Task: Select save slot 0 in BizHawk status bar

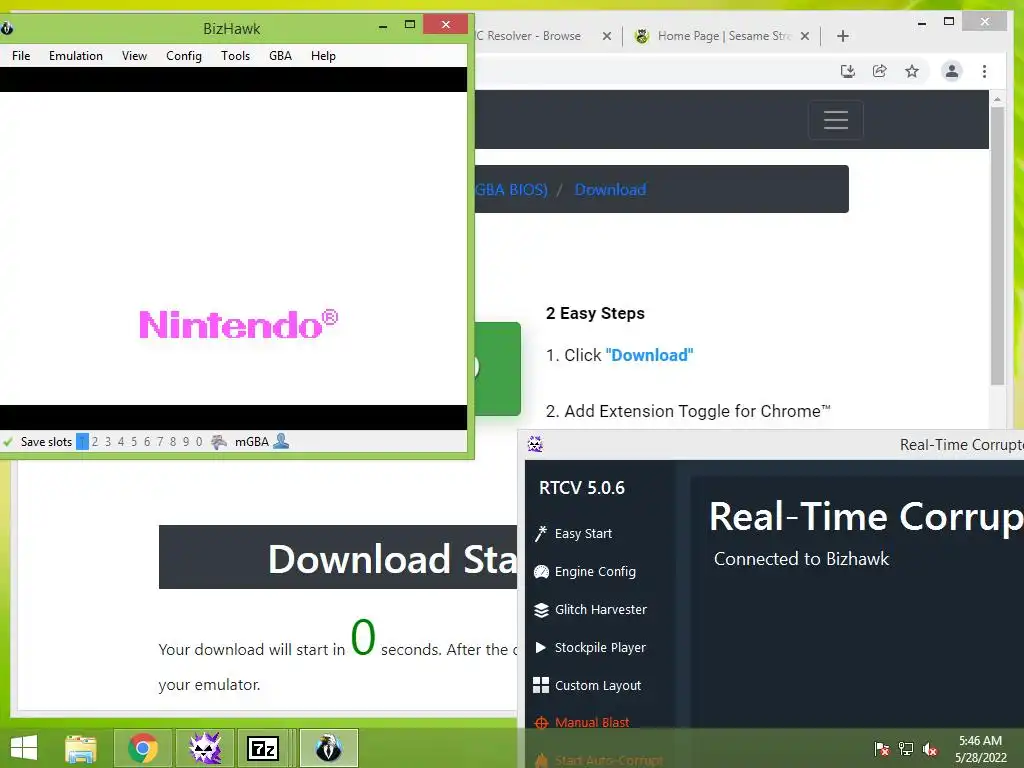Action: click(x=199, y=441)
